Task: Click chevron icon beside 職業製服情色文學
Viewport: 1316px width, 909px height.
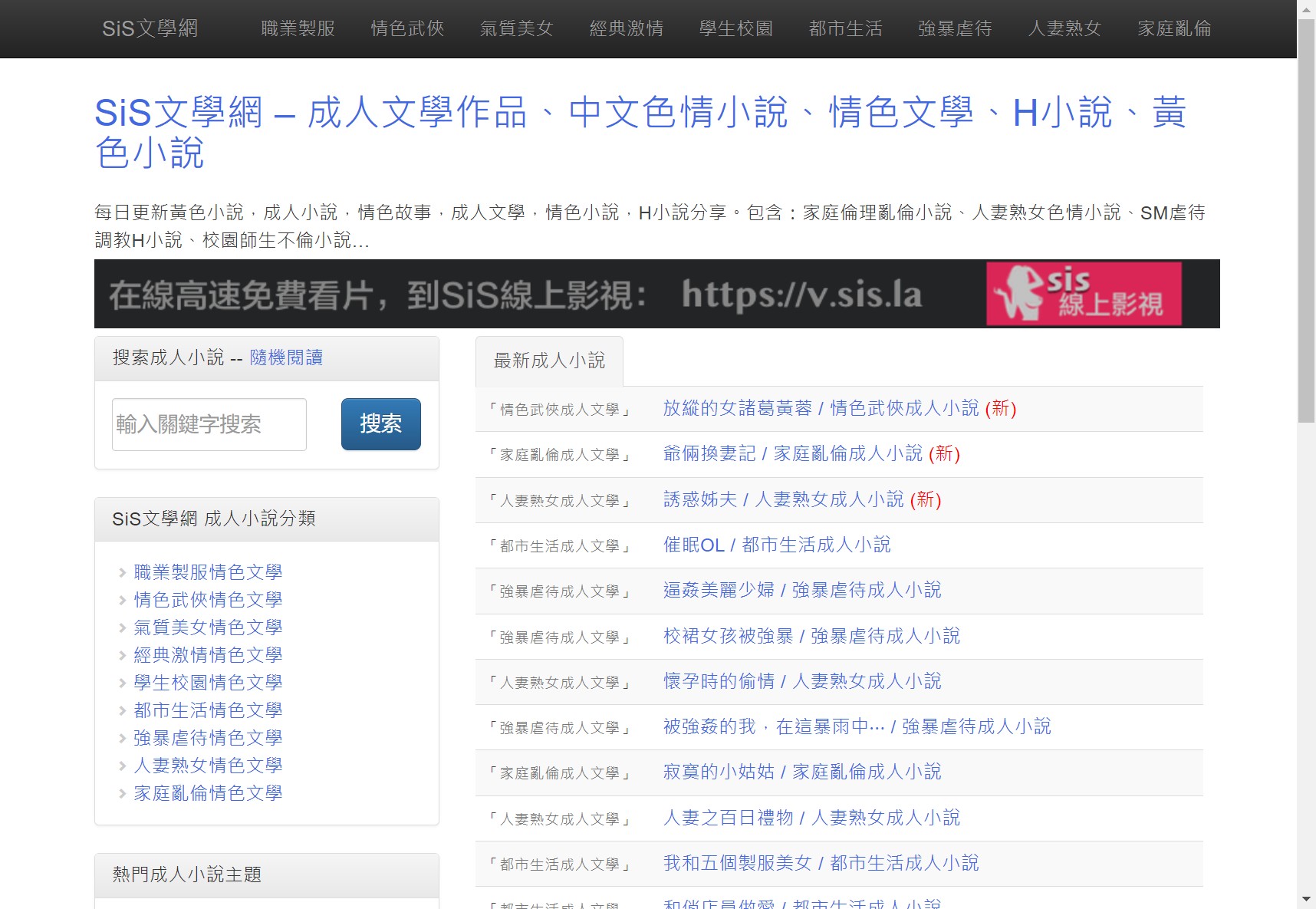Action: [123, 573]
